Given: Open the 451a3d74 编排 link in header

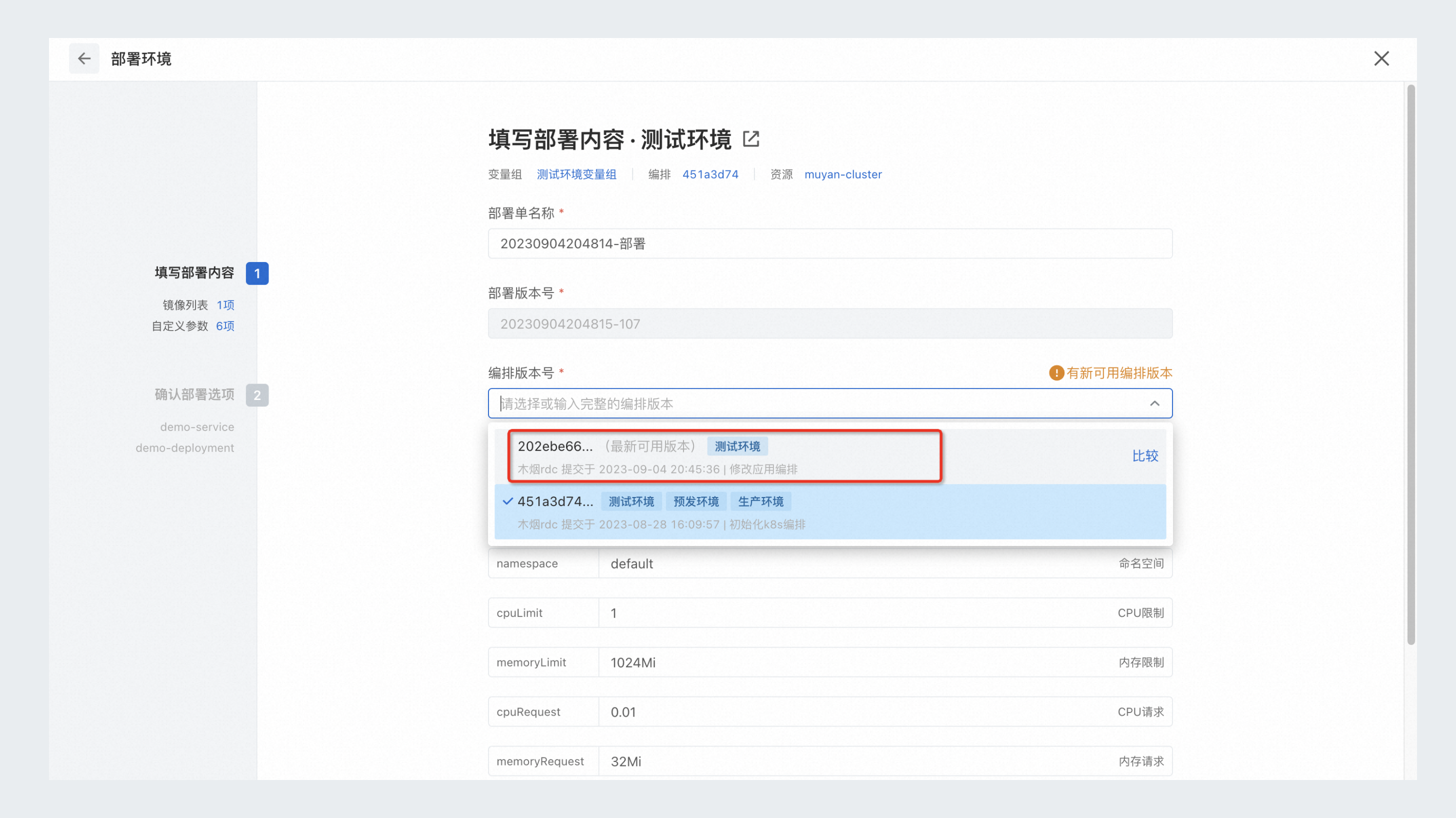Looking at the screenshot, I should pos(710,174).
